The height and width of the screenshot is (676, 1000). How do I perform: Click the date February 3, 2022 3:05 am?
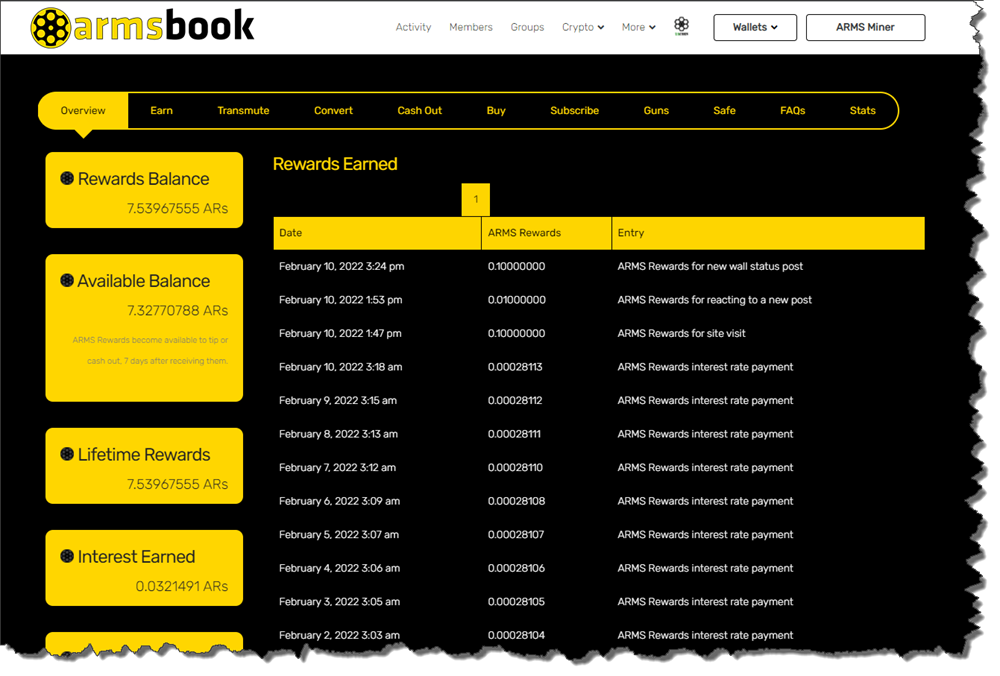(339, 602)
